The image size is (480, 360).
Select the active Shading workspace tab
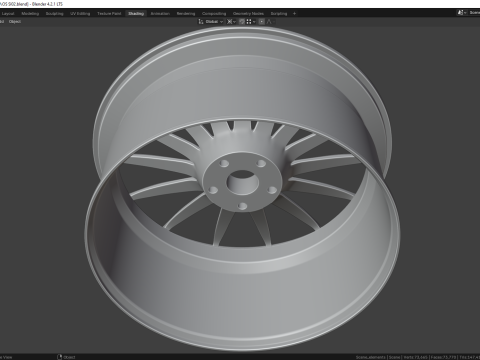point(136,14)
